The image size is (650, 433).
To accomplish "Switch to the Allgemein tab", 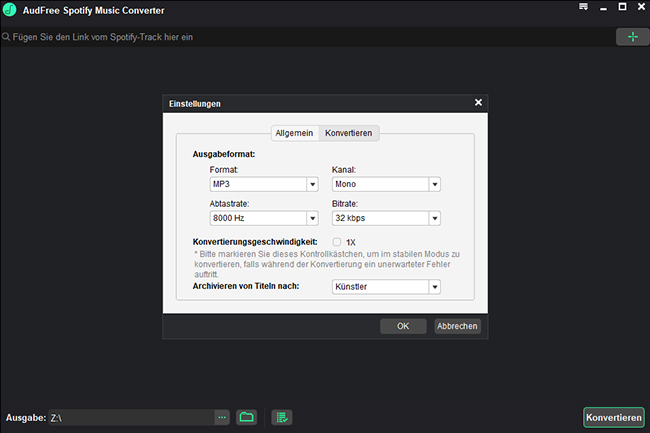I will (x=294, y=133).
